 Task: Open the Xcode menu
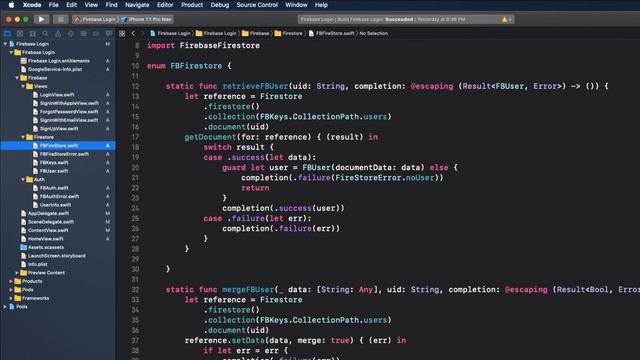point(32,5)
